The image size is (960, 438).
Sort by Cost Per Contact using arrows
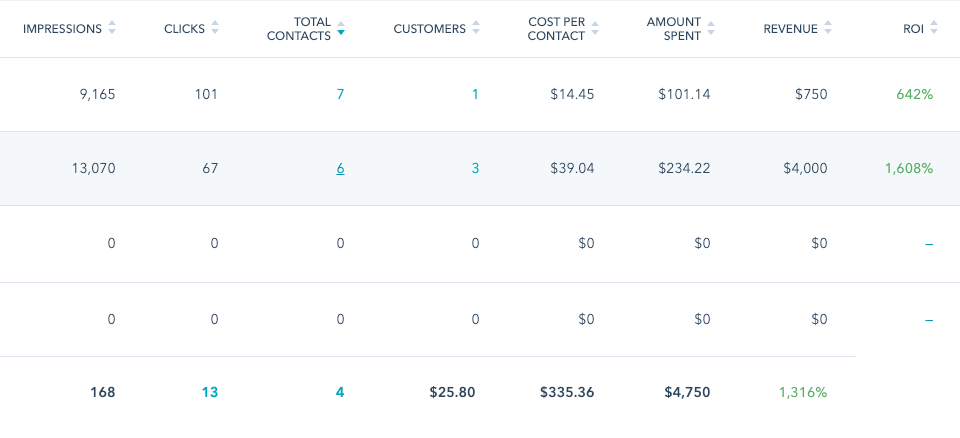pyautogui.click(x=596, y=29)
